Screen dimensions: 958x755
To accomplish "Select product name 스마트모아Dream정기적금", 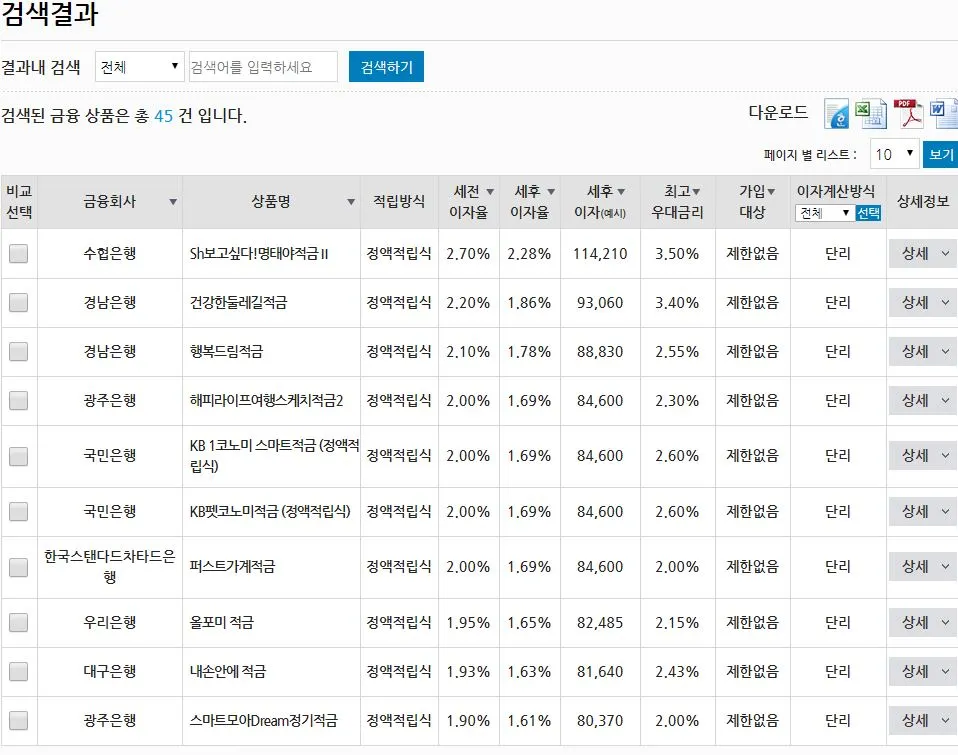I will tap(263, 720).
